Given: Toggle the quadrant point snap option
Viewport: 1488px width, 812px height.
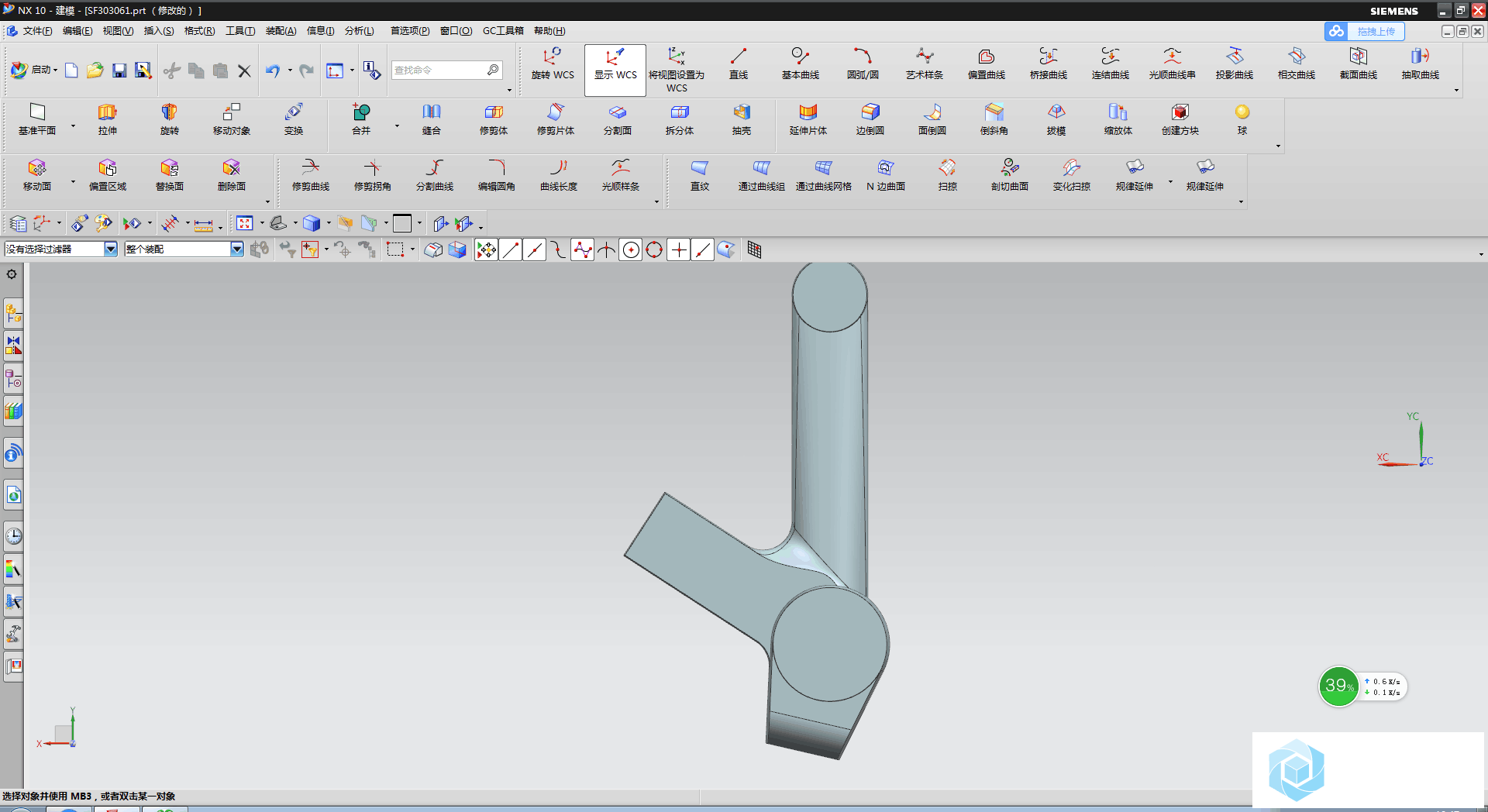Looking at the screenshot, I should pyautogui.click(x=654, y=249).
